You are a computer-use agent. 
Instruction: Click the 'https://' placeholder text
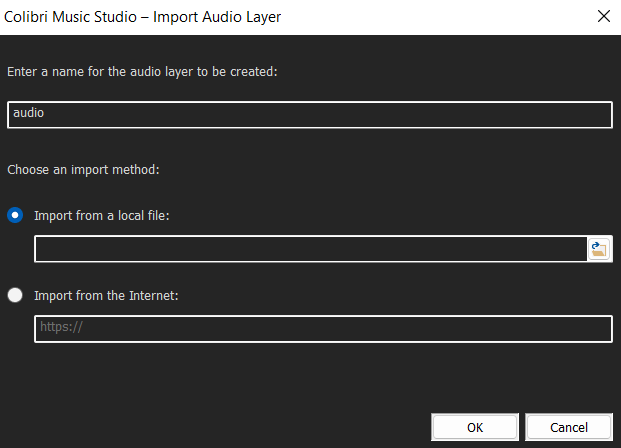(x=60, y=329)
